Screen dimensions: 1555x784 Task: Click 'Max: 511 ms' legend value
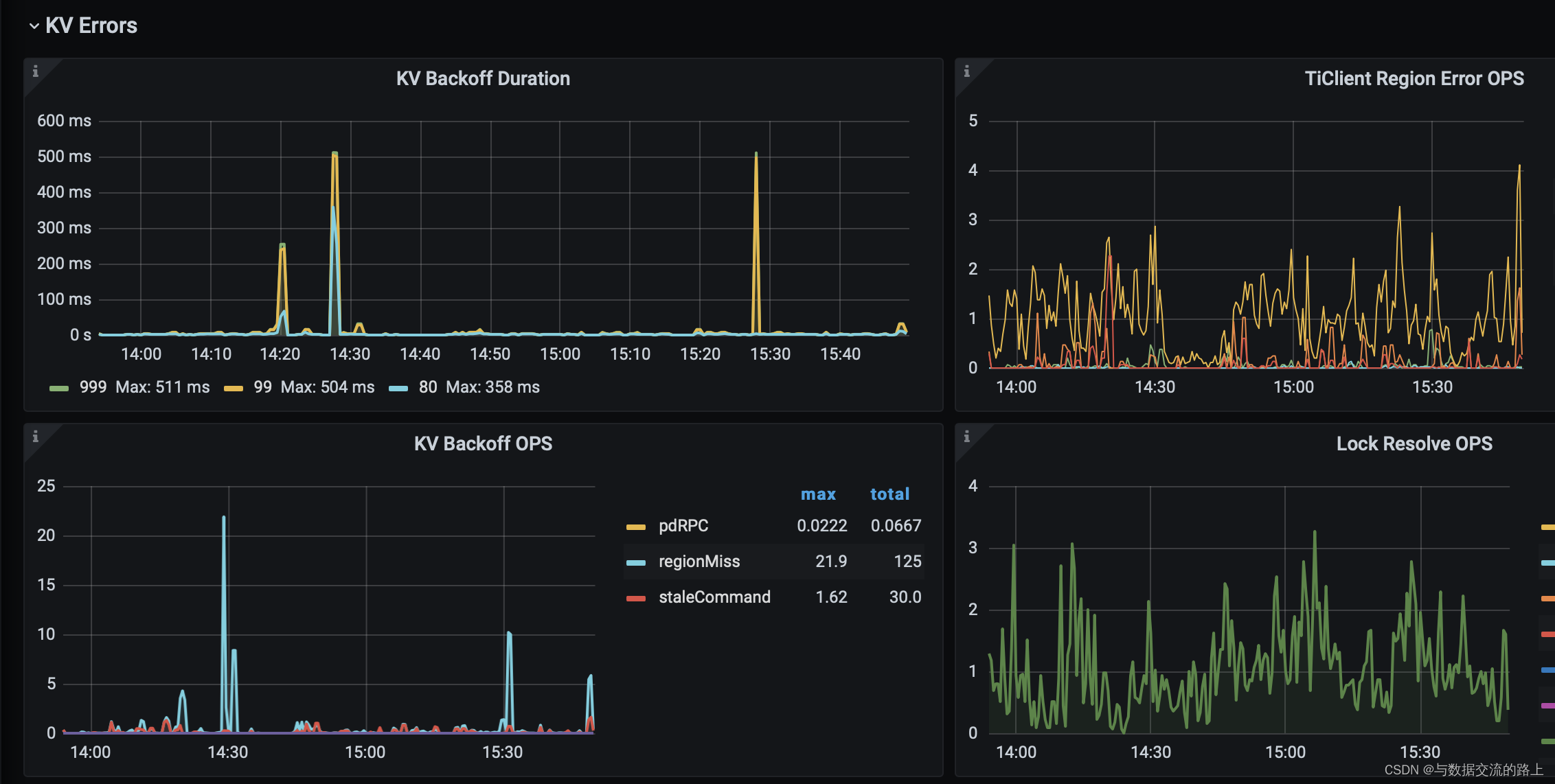[x=163, y=387]
